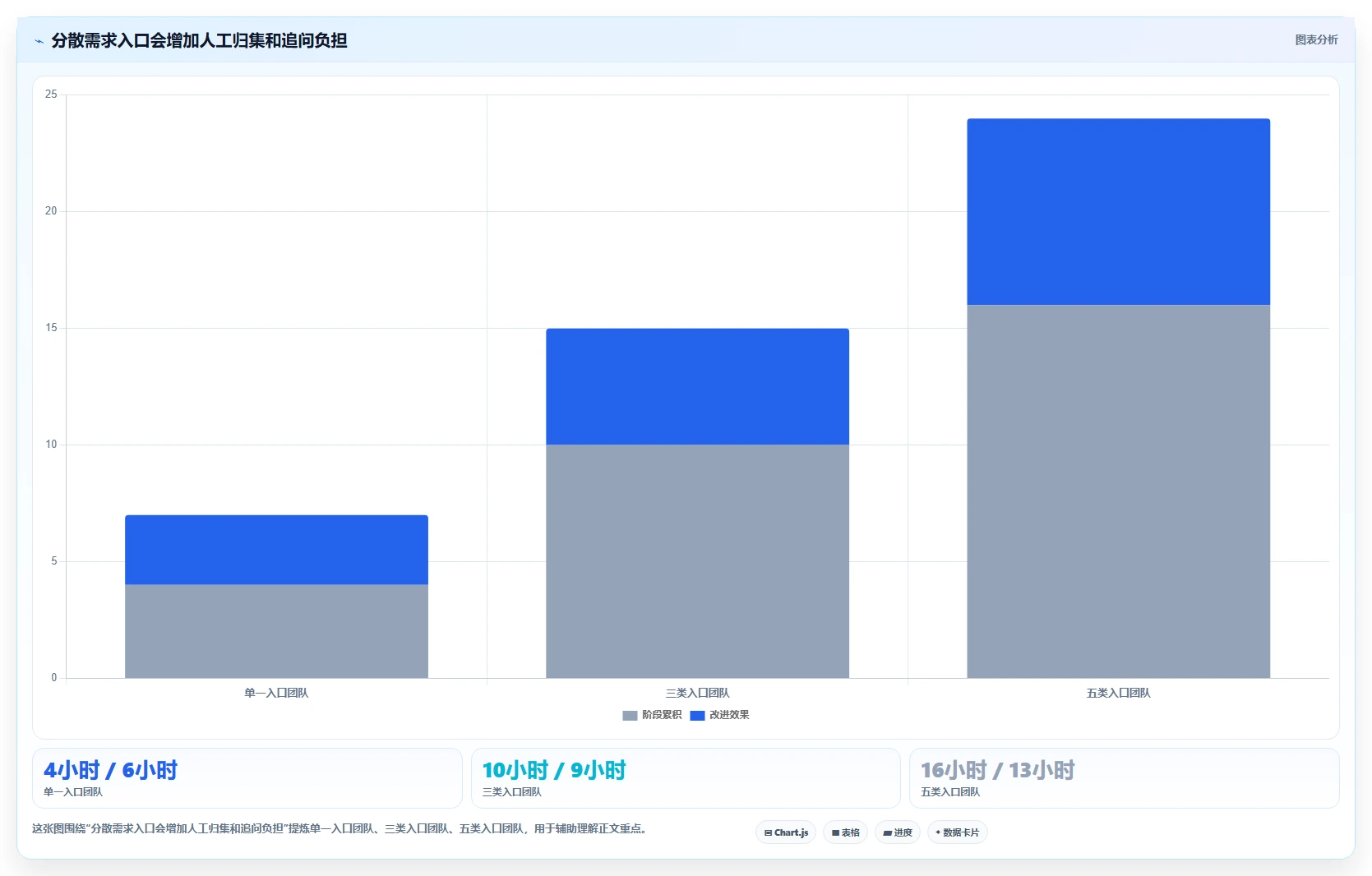The image size is (1372, 876).
Task: Click the gray bar segment of 三类入口团队
Action: point(697,561)
